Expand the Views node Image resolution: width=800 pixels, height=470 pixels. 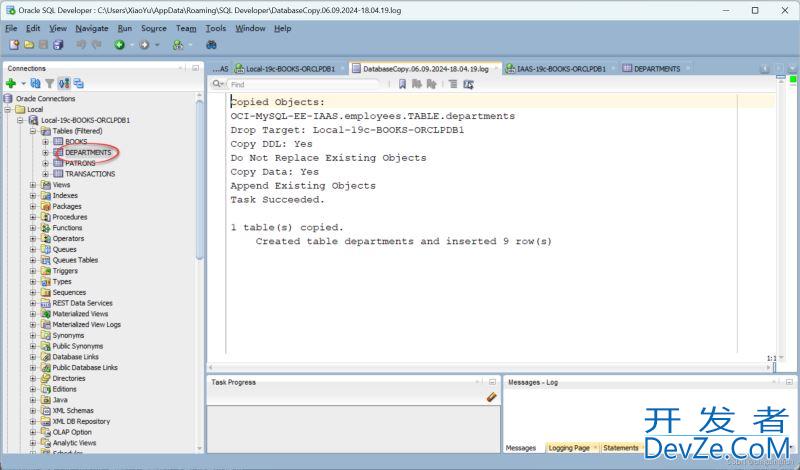pos(33,185)
